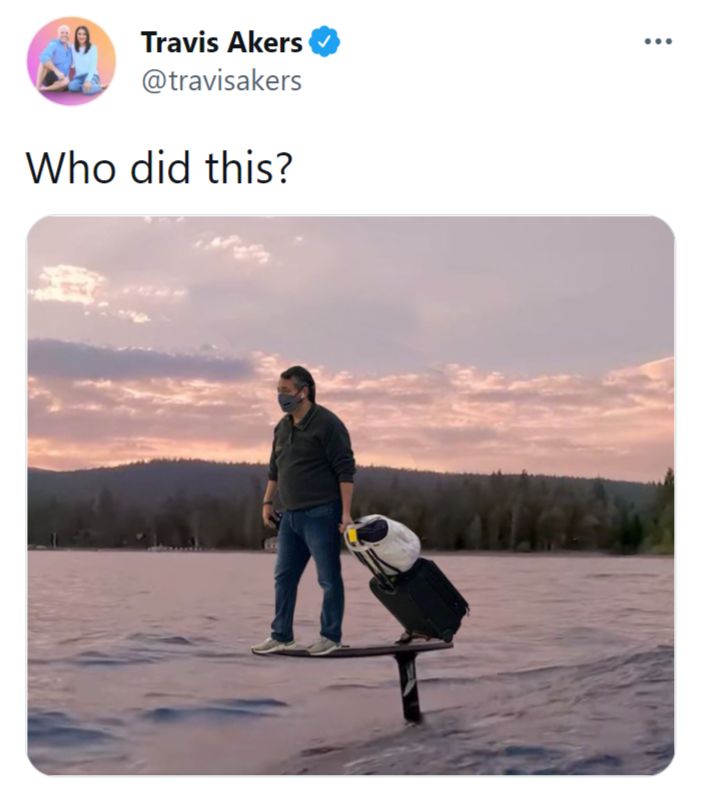The image size is (706, 810).
Task: Click the "Who did this?" tweet text
Action: (159, 167)
